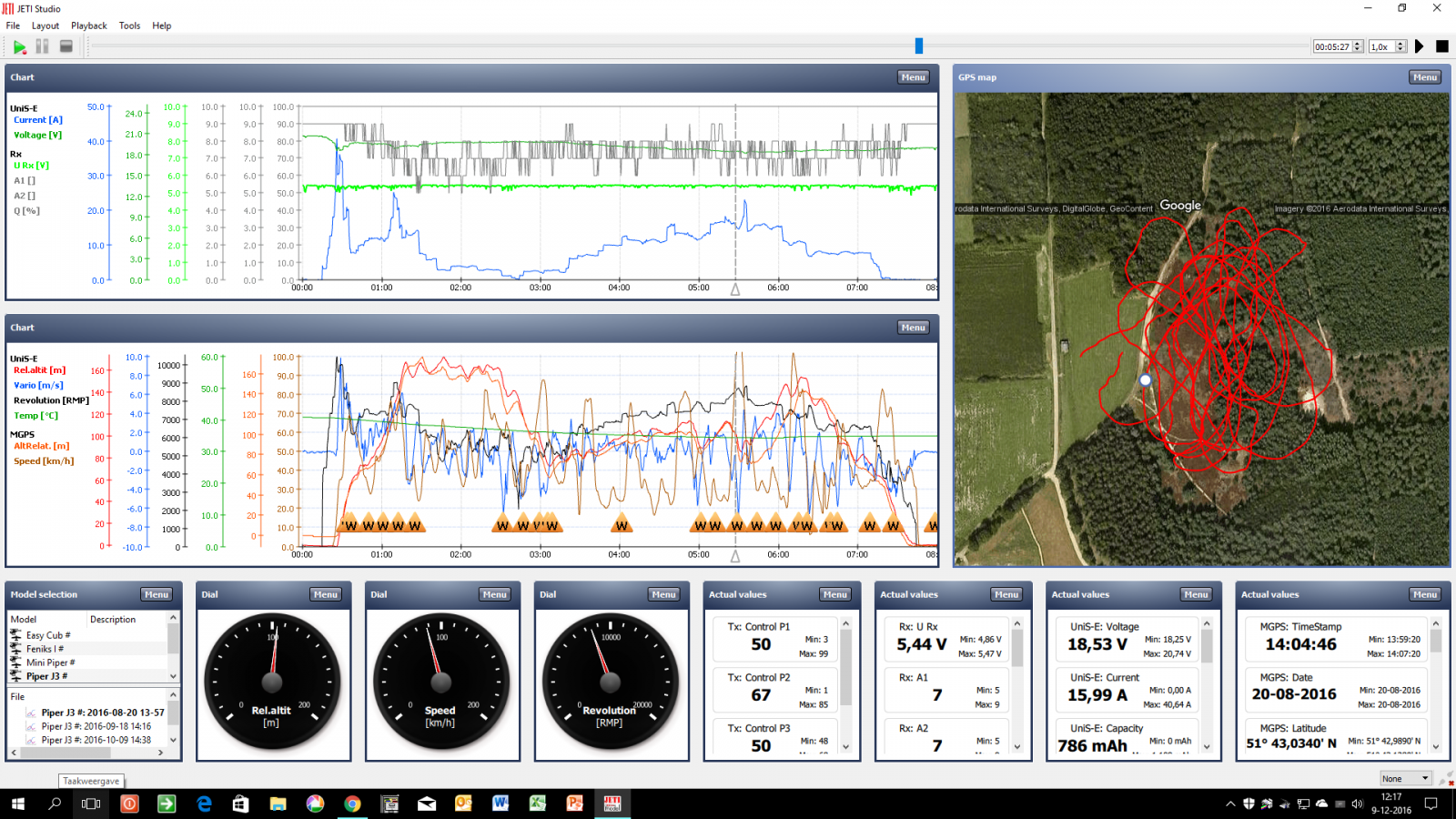Image resolution: width=1456 pixels, height=819 pixels.
Task: Open taskbar search magnifier
Action: [x=55, y=804]
